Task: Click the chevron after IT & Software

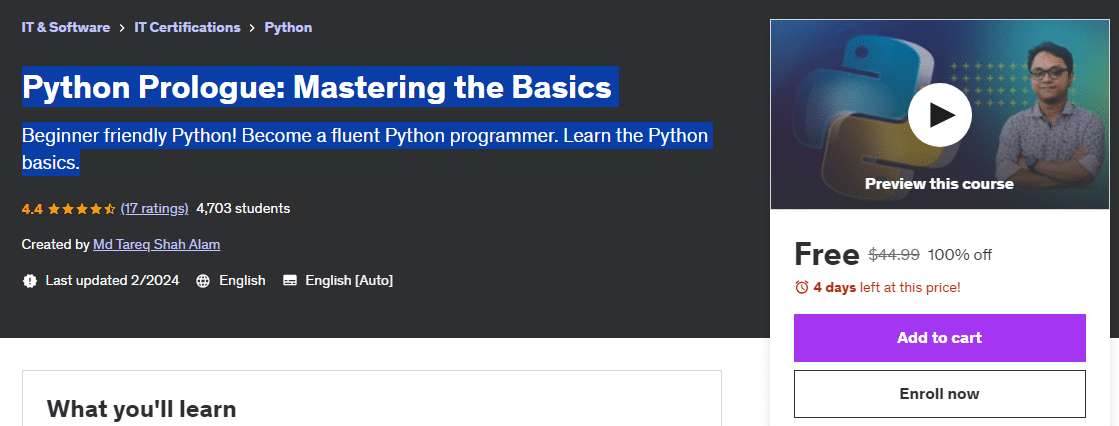Action: tap(122, 28)
